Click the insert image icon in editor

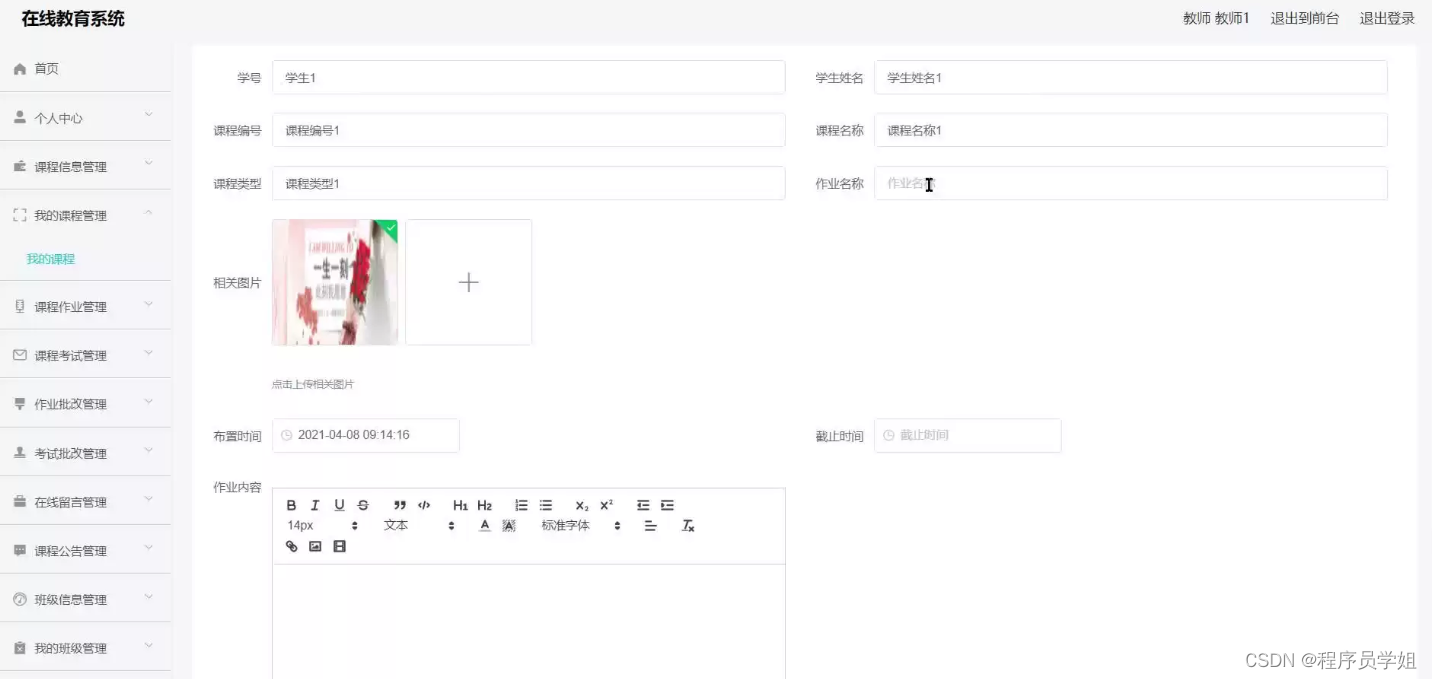[x=315, y=546]
